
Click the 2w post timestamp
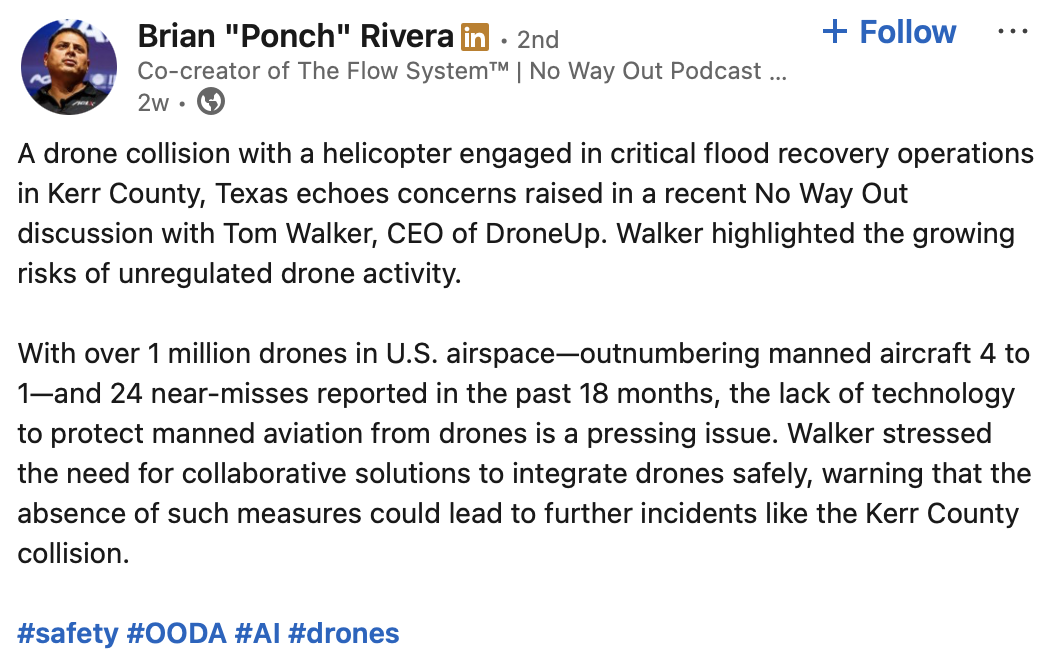pos(153,103)
